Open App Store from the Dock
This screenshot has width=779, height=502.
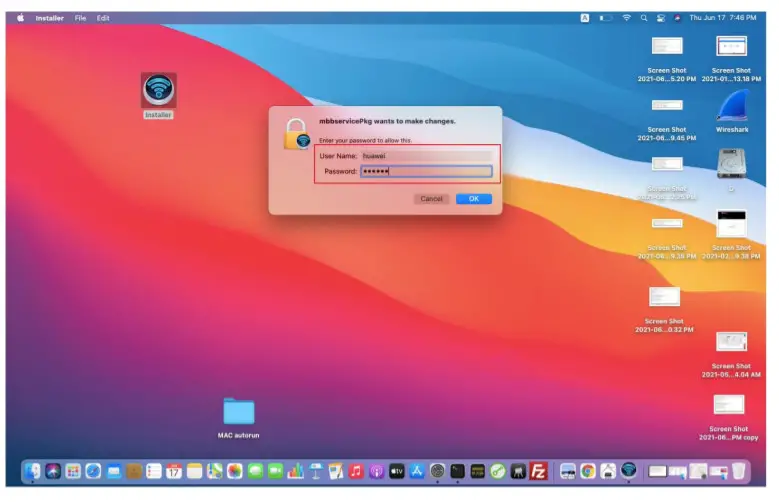point(417,471)
